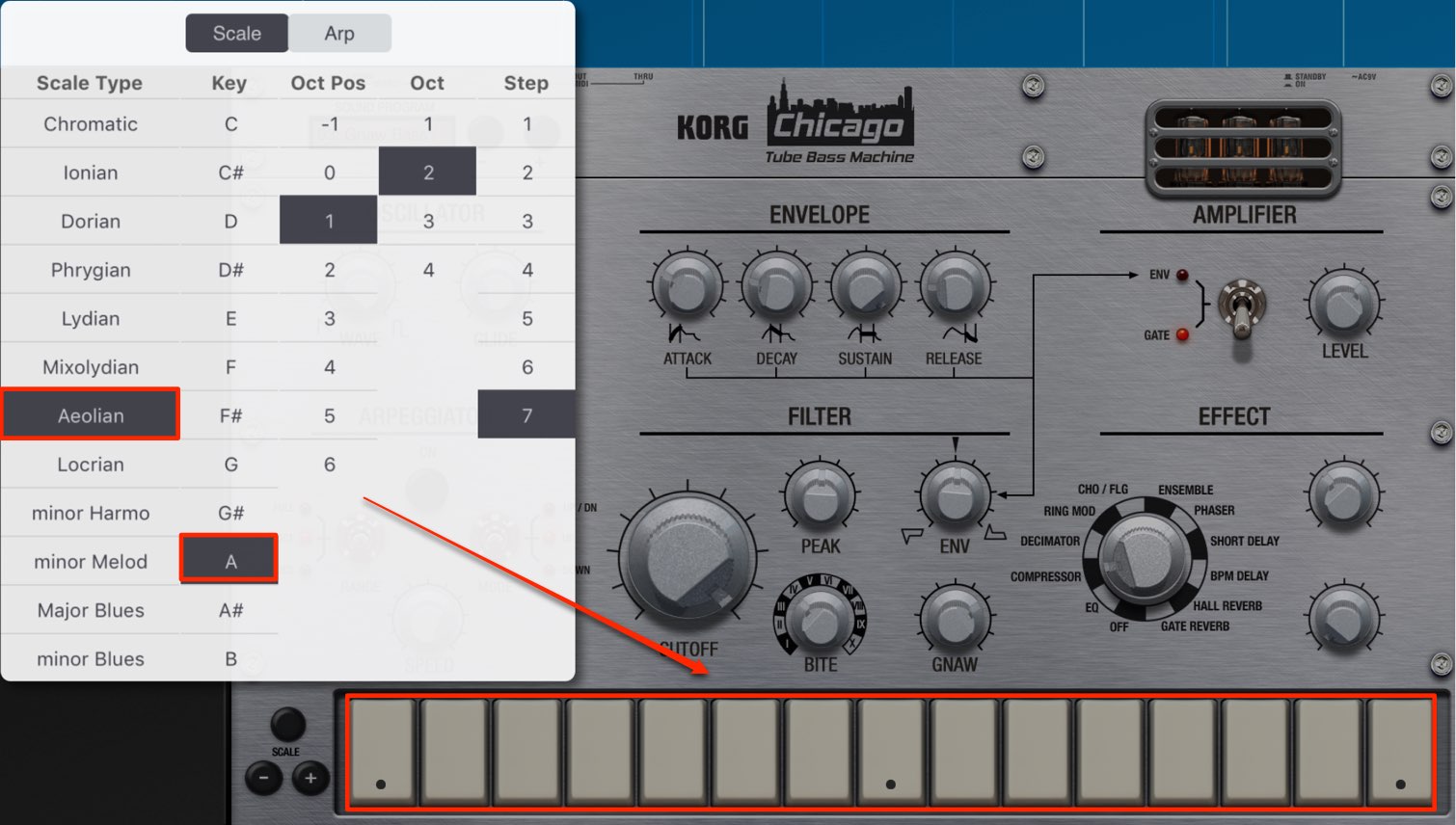Set Oct Pos to -1
Viewport: 1456px width, 825px height.
(329, 123)
